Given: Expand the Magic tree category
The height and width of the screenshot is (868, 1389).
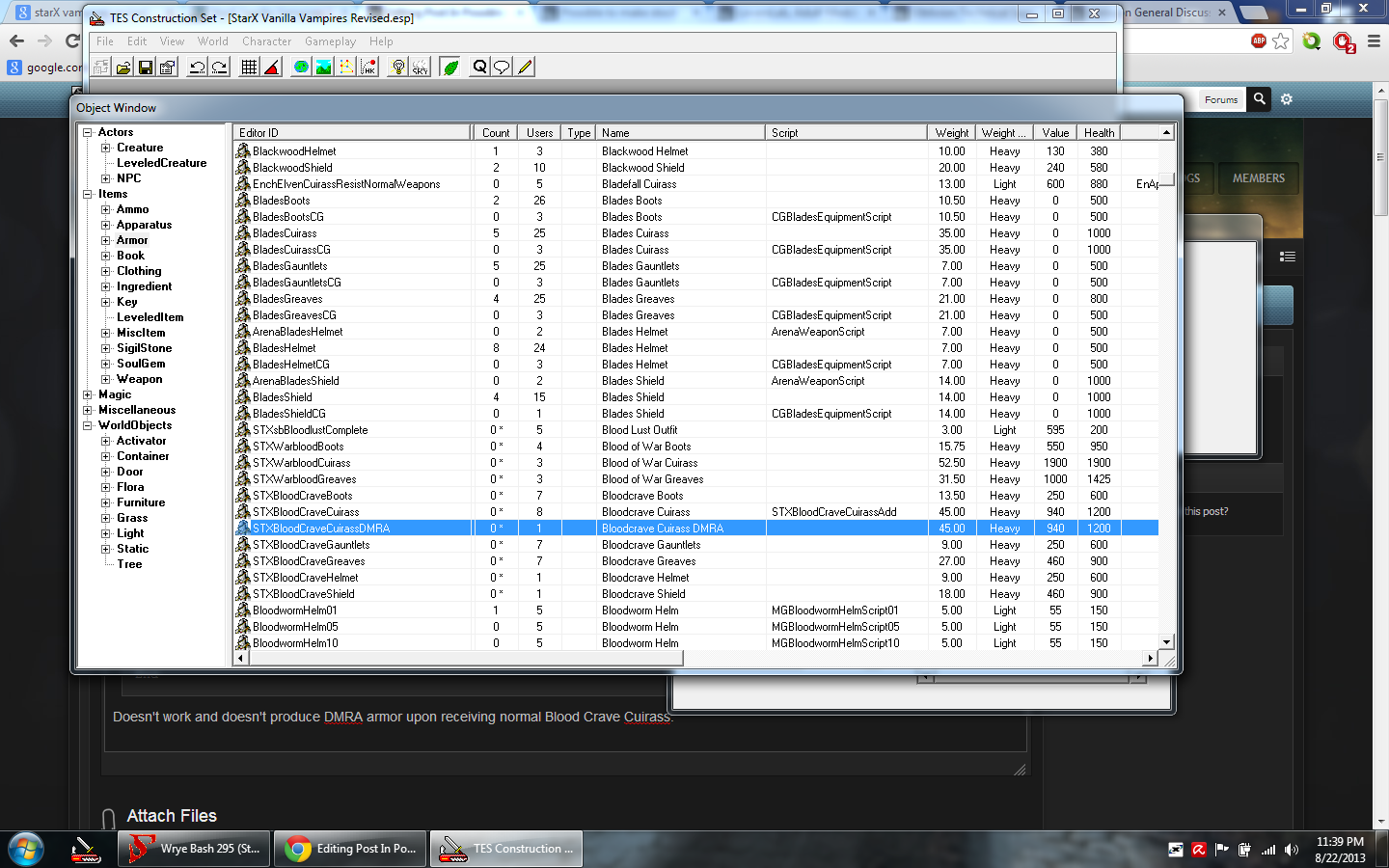Looking at the screenshot, I should tap(88, 394).
